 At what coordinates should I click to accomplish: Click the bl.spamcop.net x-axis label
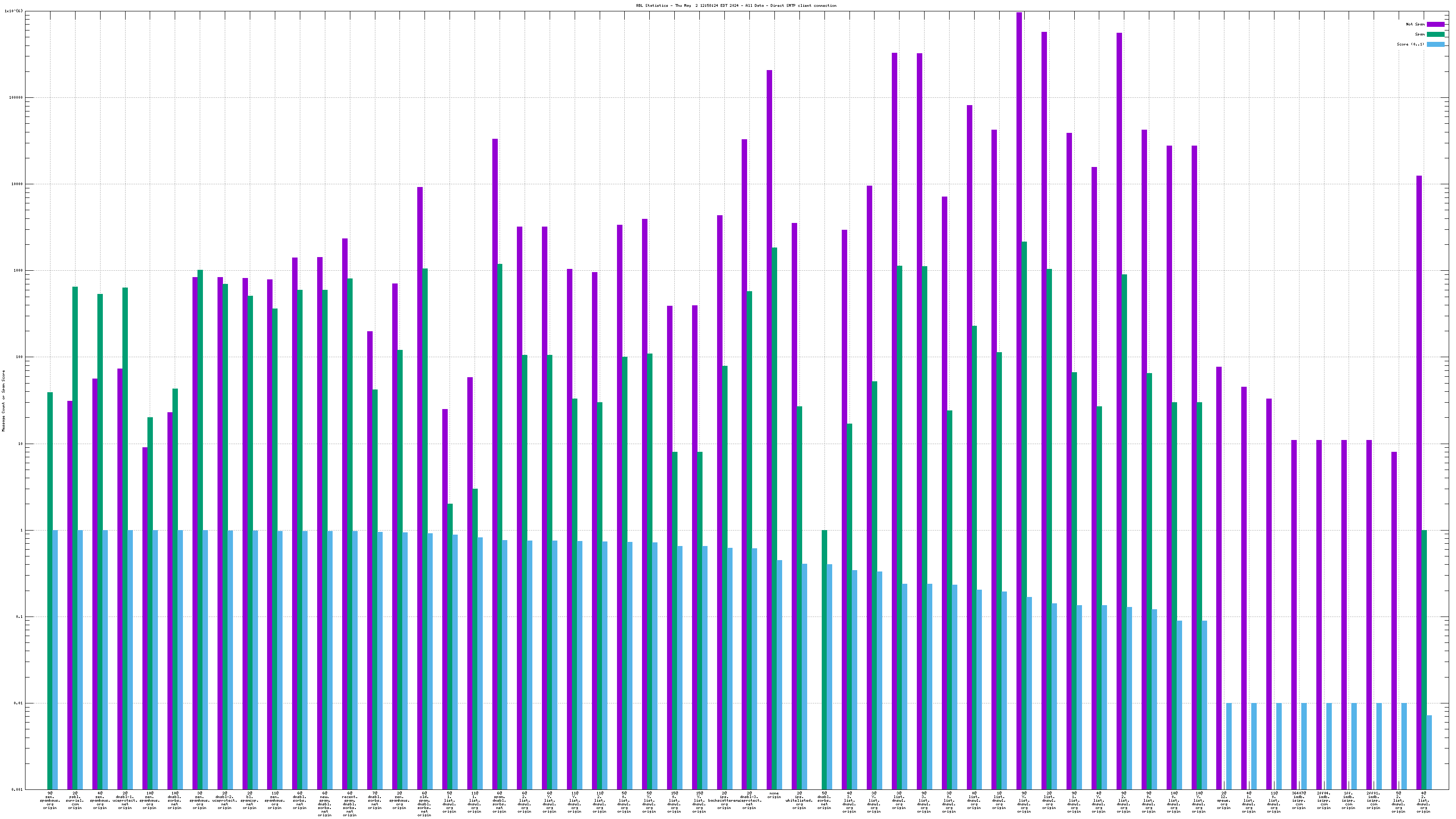[249, 800]
